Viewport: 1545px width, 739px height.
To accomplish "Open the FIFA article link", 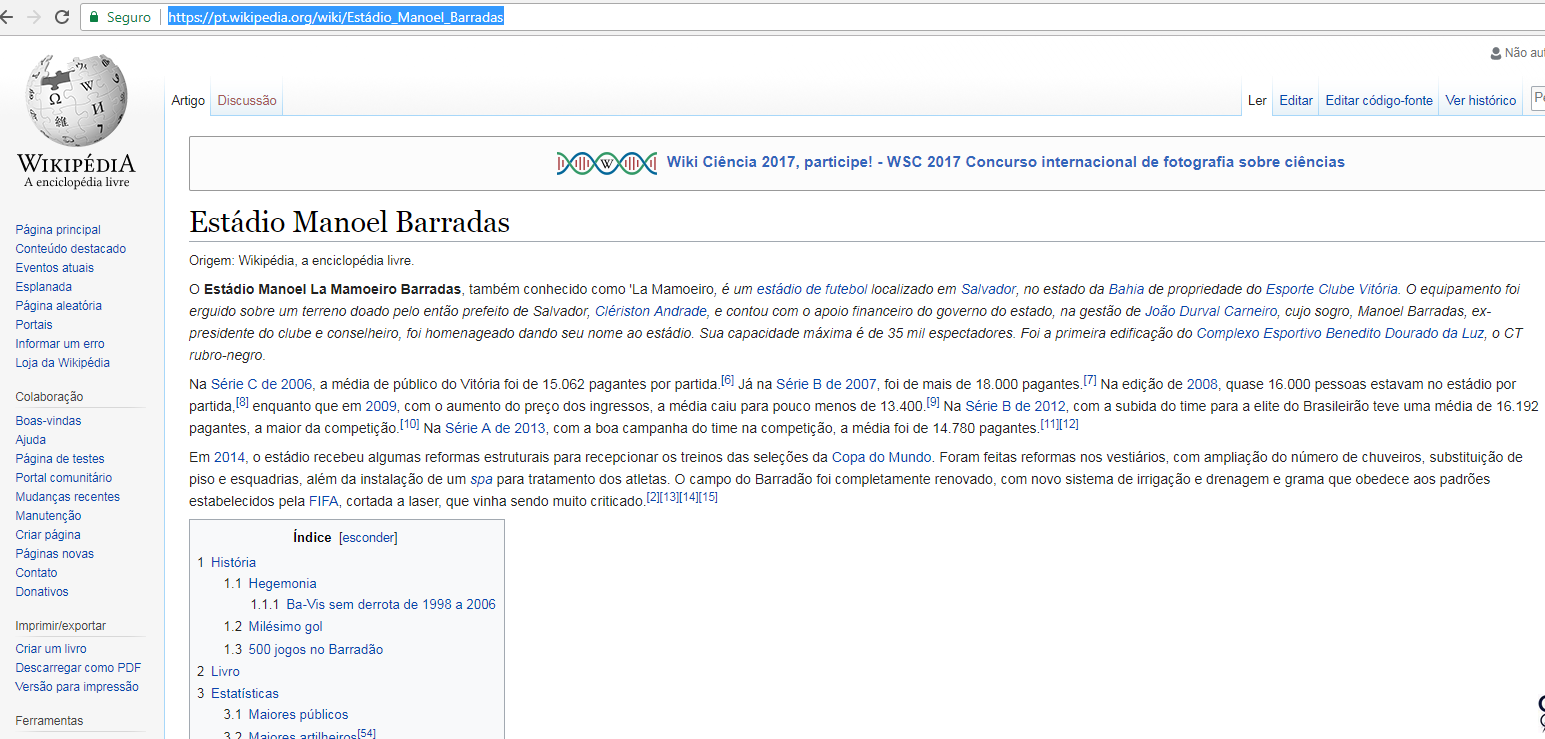I will 323,502.
